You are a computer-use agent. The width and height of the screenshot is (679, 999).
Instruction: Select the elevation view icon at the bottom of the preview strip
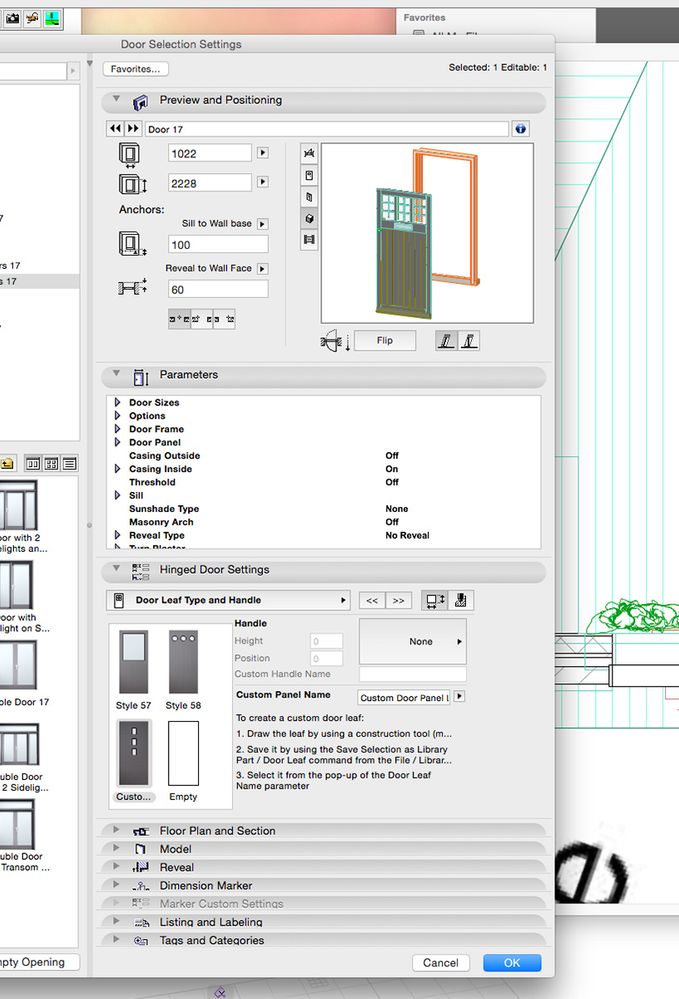[309, 240]
